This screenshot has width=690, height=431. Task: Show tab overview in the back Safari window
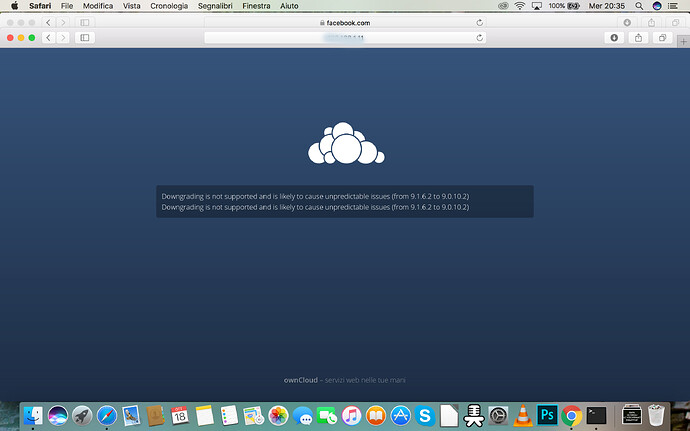tap(675, 22)
